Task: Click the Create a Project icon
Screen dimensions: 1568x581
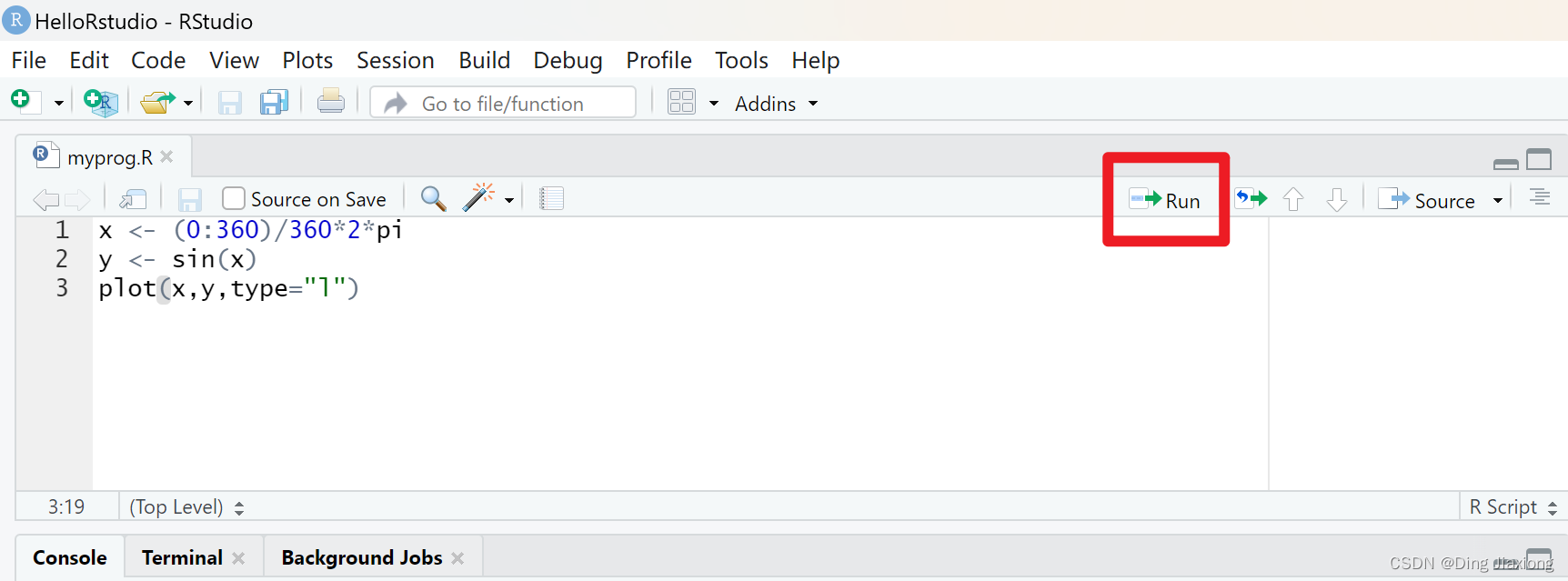Action: (x=100, y=102)
